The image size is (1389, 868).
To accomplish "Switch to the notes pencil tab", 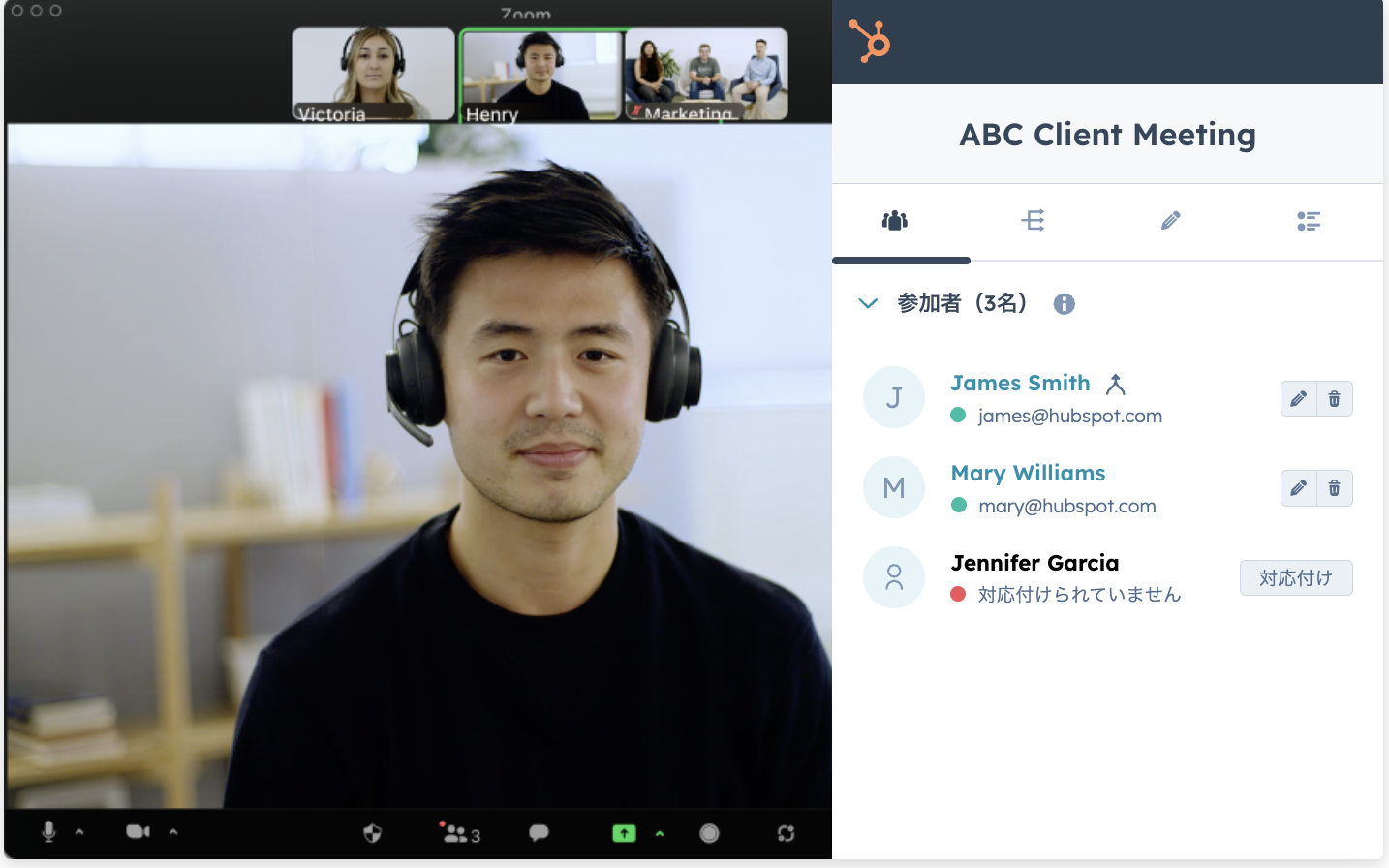I will coord(1170,221).
